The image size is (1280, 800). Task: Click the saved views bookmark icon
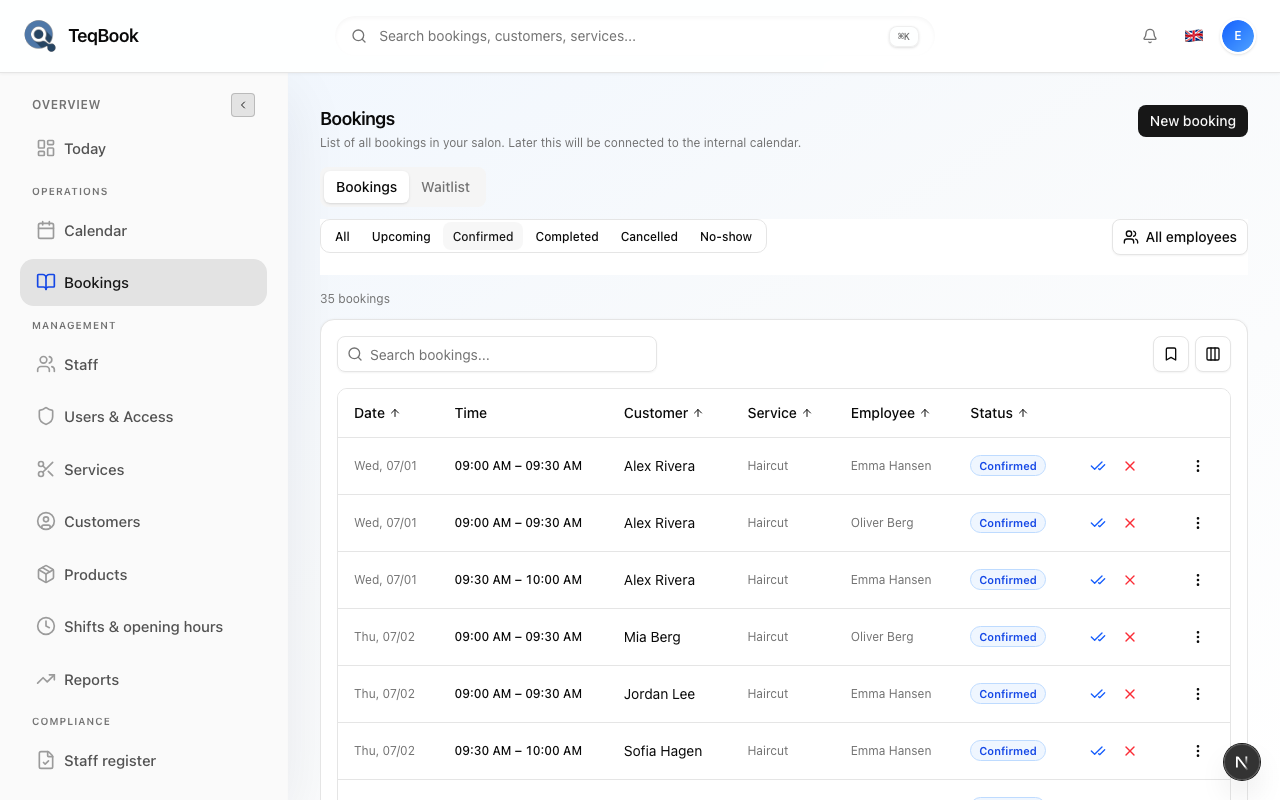pos(1171,354)
